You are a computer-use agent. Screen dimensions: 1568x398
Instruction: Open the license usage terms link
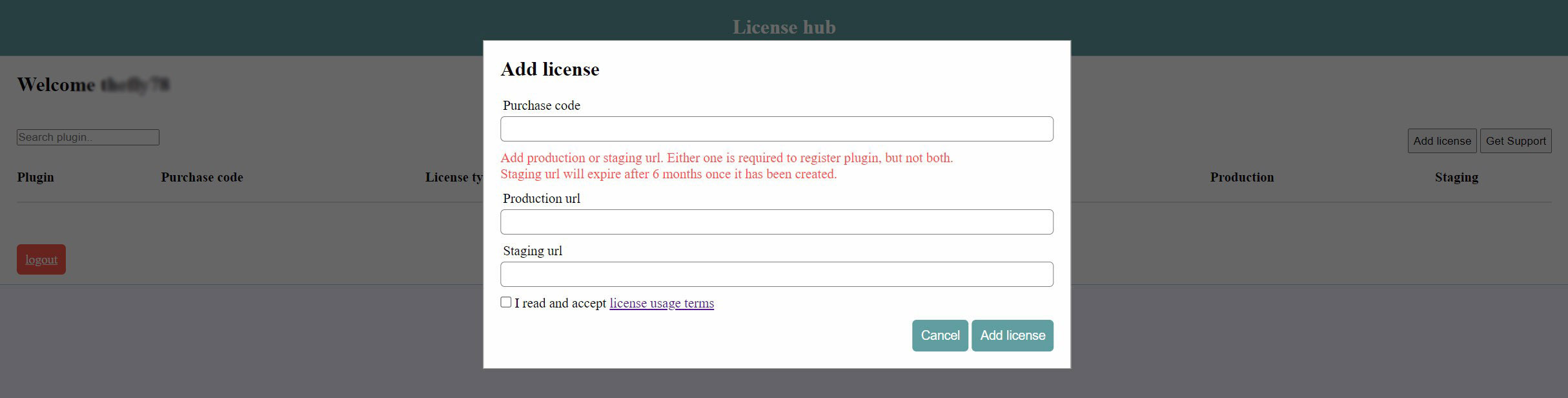[661, 304]
